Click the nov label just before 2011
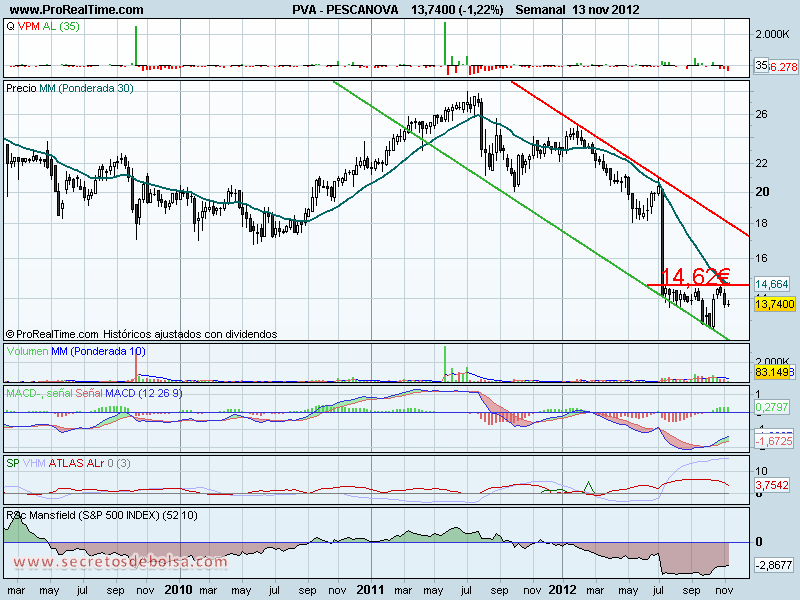 pyautogui.click(x=337, y=591)
